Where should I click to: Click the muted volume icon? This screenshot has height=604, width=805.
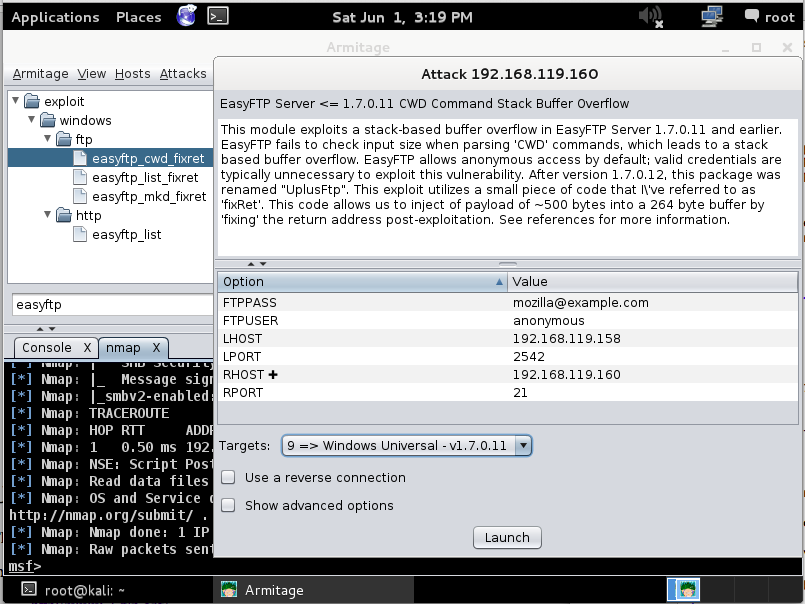(x=650, y=16)
